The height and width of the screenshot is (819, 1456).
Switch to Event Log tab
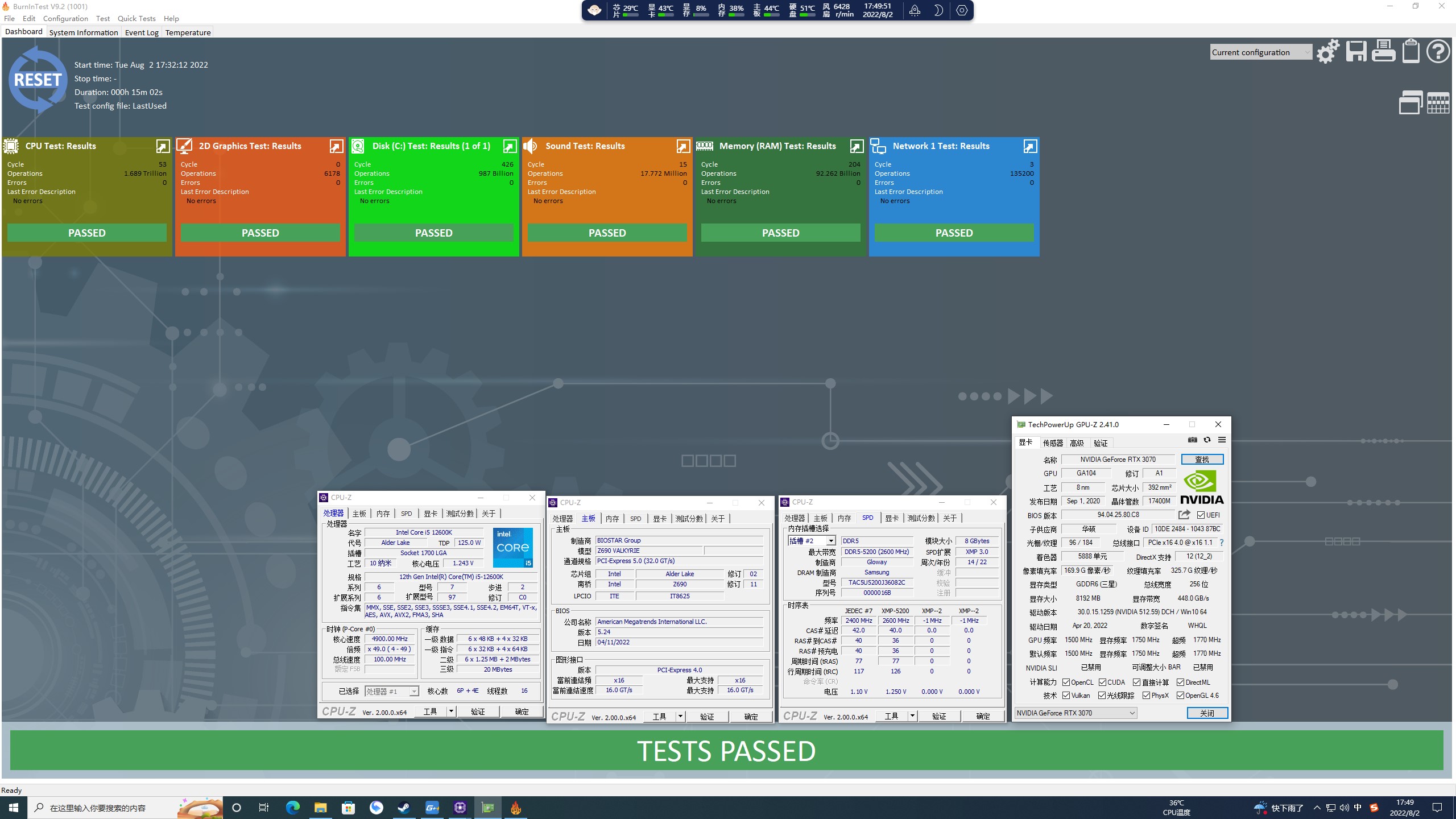(x=142, y=32)
